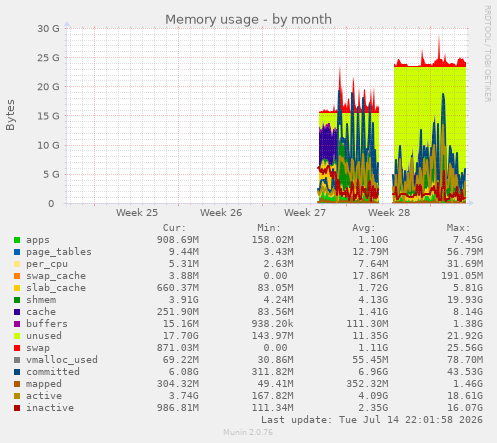Click the unused current value 17.70G
This screenshot has width=497, height=443.
[181, 336]
